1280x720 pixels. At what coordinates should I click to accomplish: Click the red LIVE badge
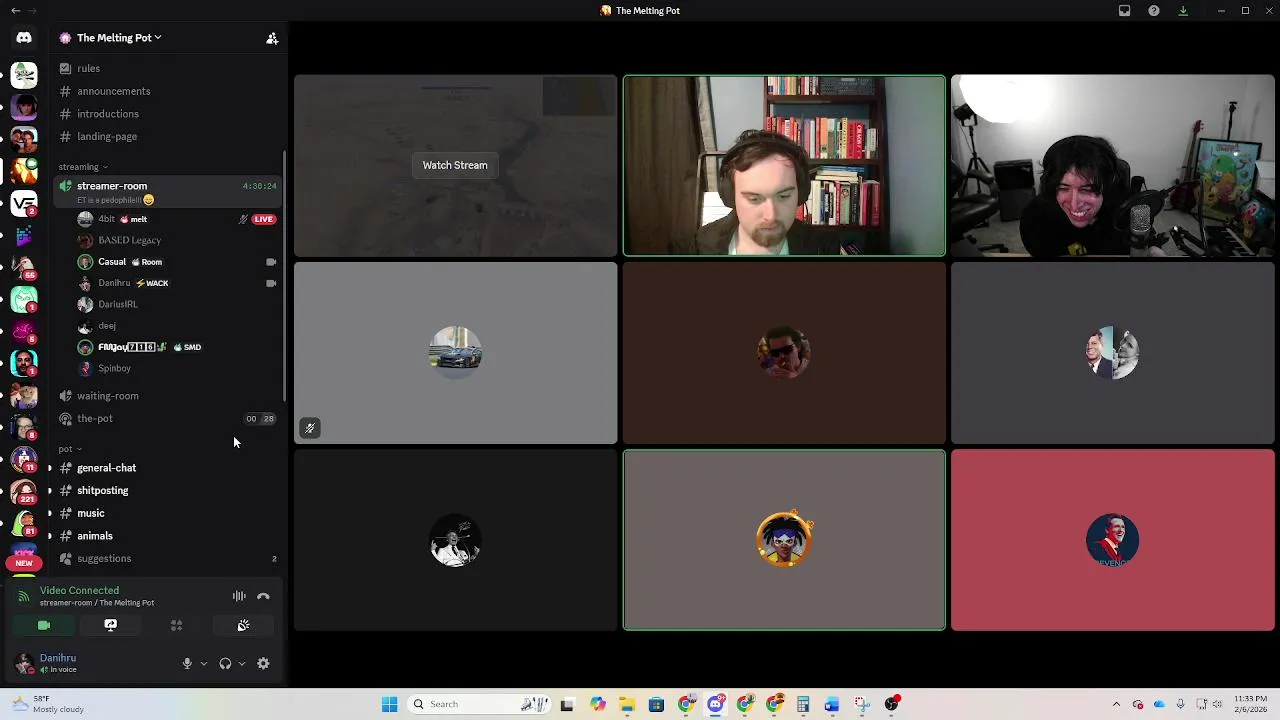[x=264, y=219]
